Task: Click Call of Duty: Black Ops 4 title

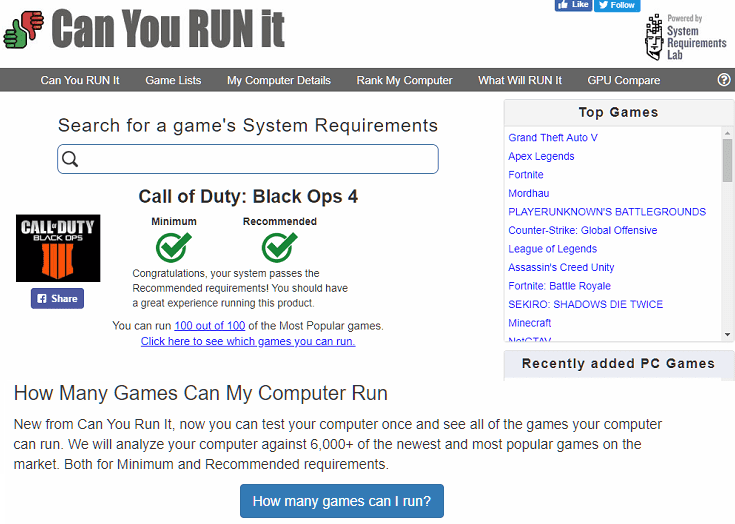Action: click(x=248, y=196)
